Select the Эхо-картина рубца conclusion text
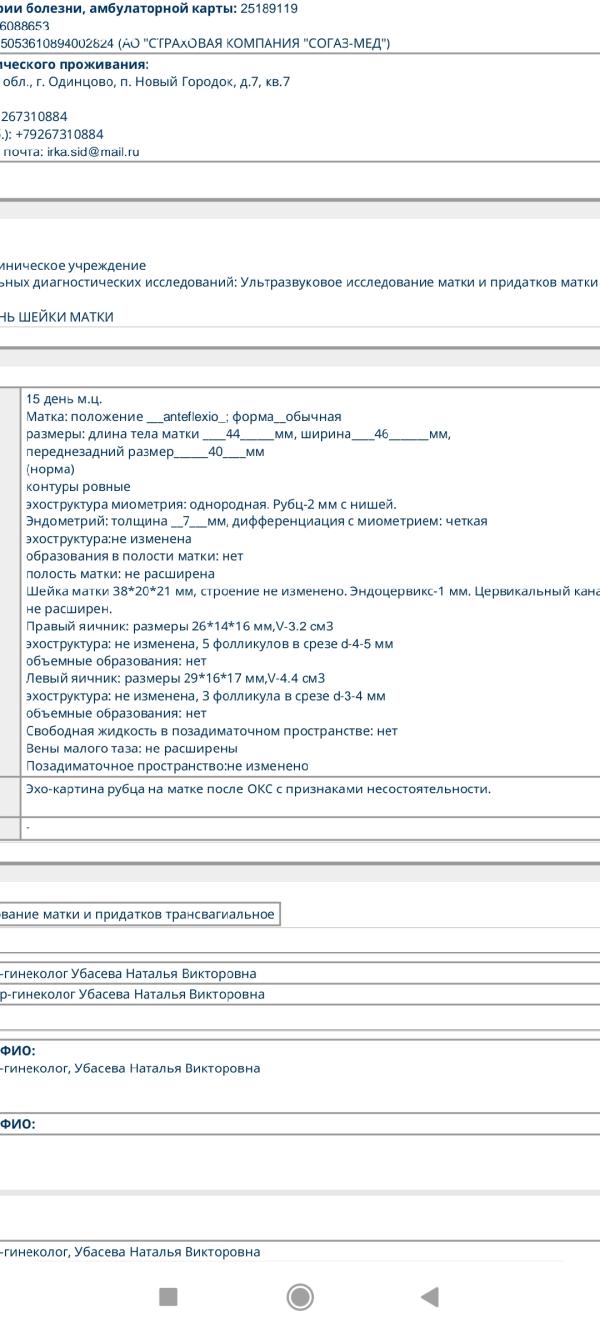The height and width of the screenshot is (1332, 600). (x=258, y=789)
